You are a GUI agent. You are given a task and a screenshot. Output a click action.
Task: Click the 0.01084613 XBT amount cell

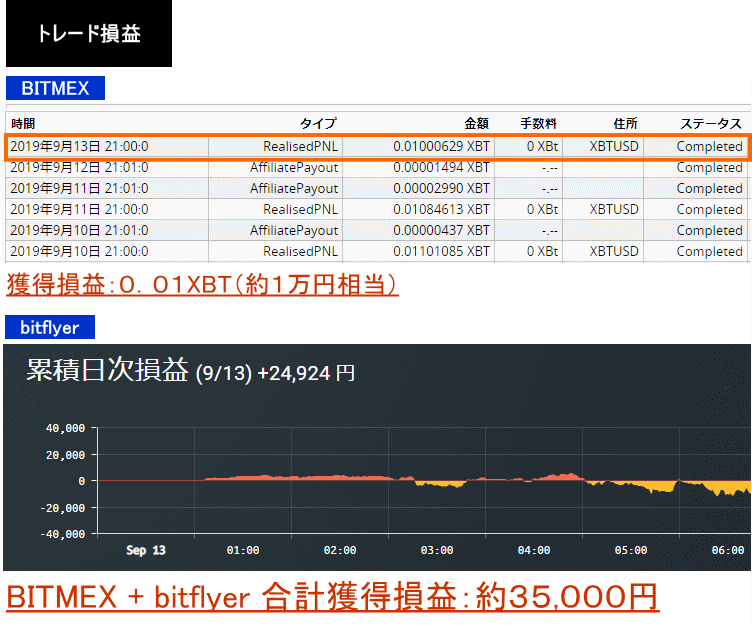441,209
